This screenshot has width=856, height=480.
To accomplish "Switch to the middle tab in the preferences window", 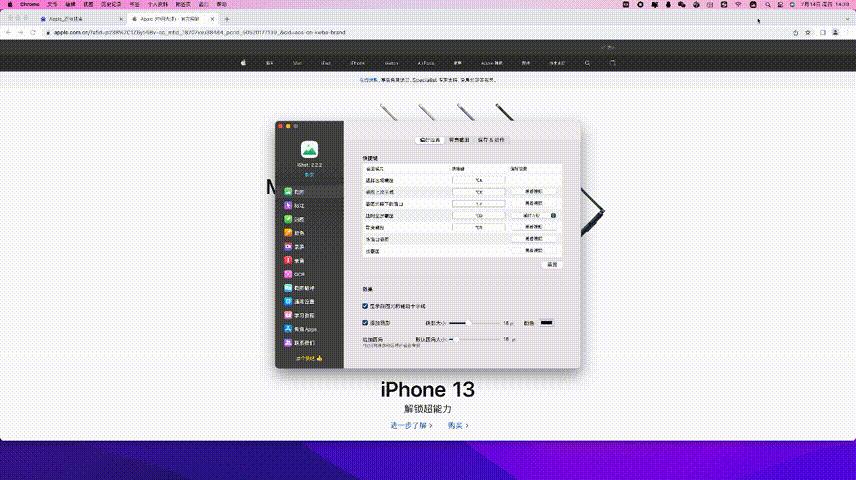I will 459,140.
